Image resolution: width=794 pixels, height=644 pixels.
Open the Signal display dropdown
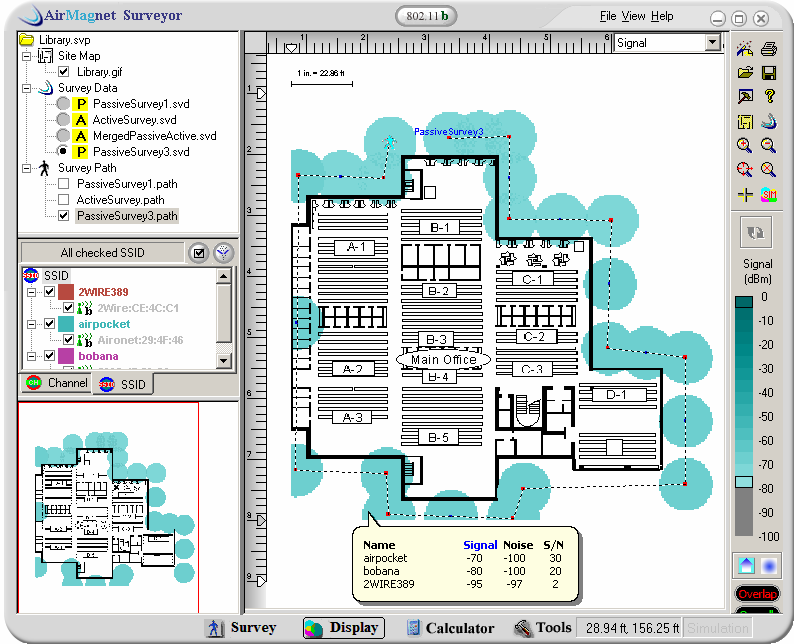(713, 43)
